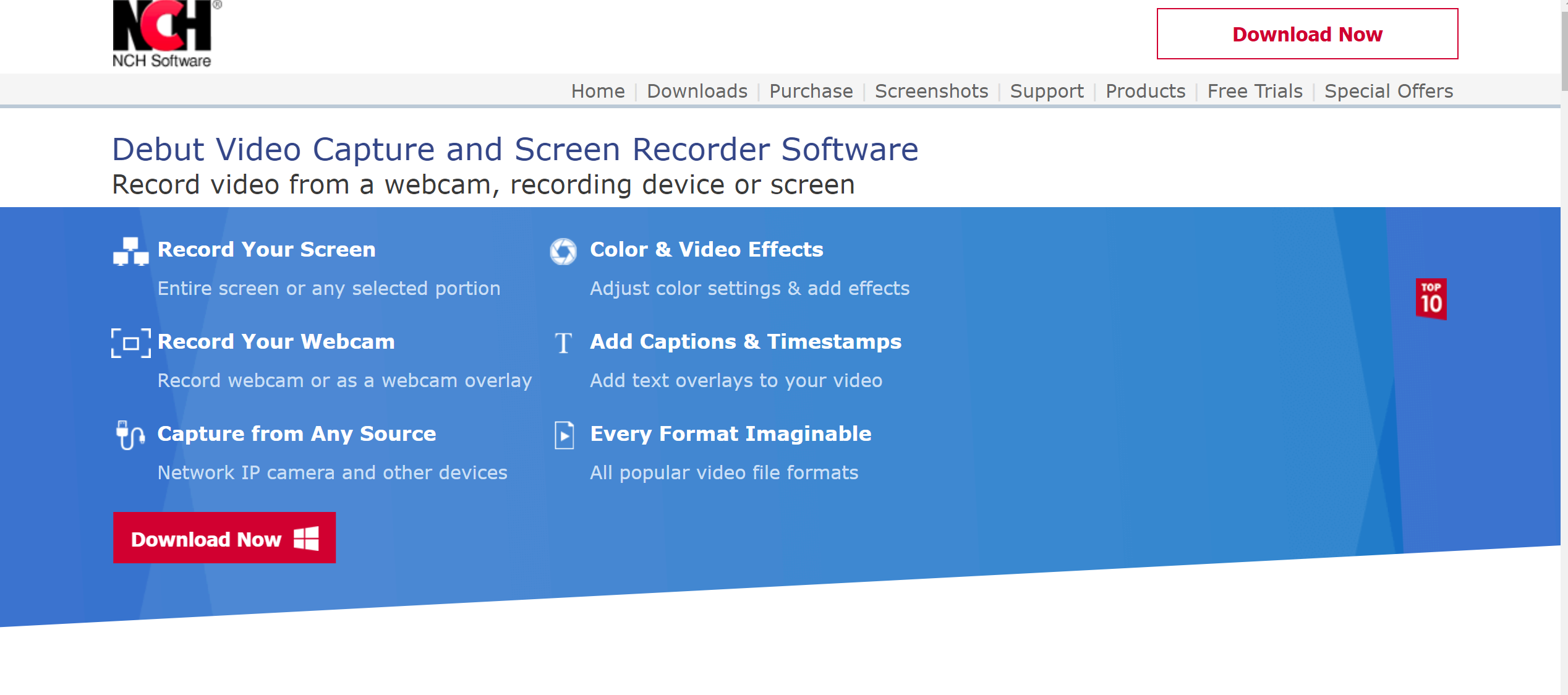Image resolution: width=1568 pixels, height=695 pixels.
Task: Click the Add Captions & Timestamps heading
Action: point(746,342)
